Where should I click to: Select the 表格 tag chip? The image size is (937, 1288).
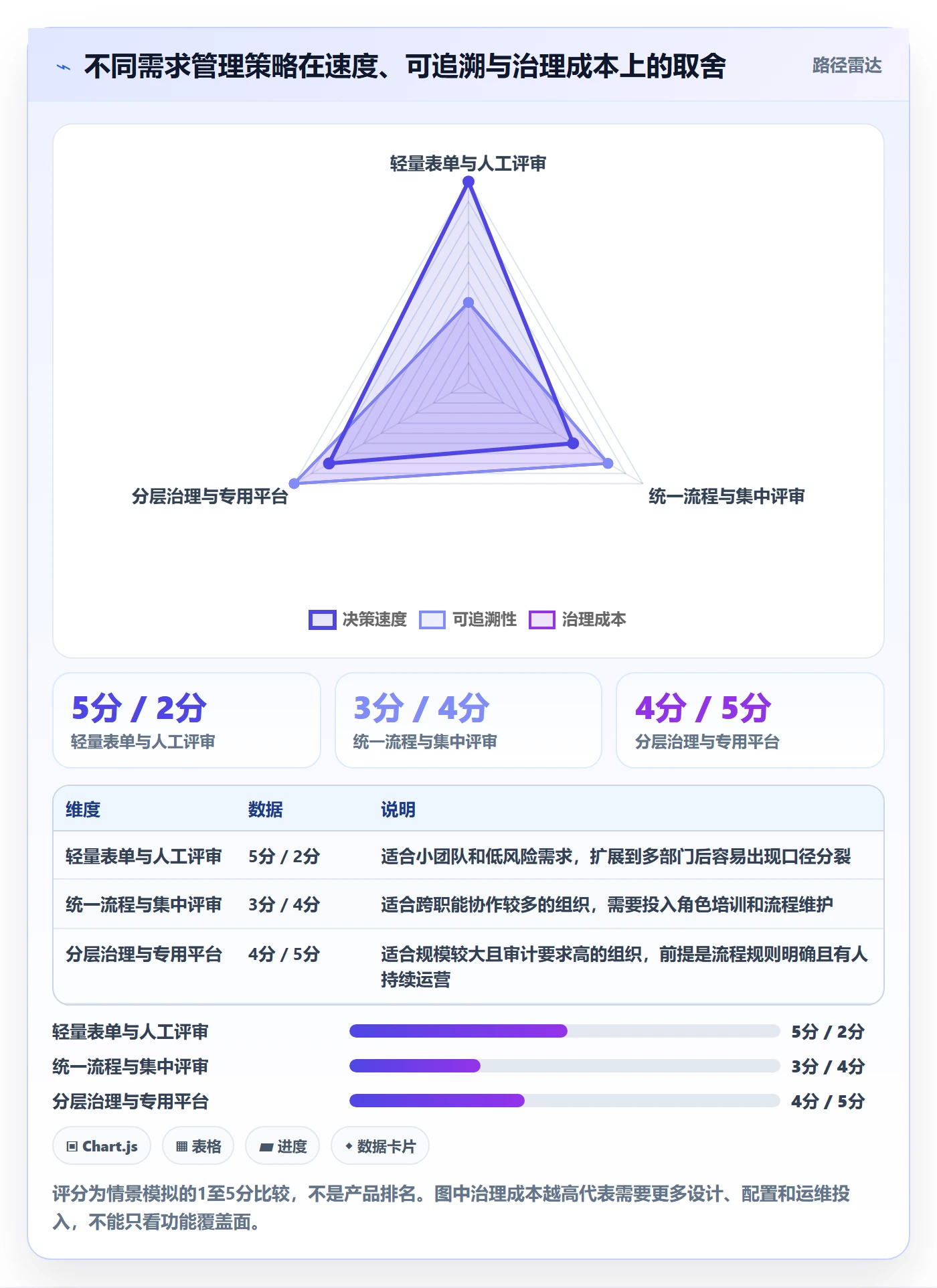pyautogui.click(x=198, y=1146)
